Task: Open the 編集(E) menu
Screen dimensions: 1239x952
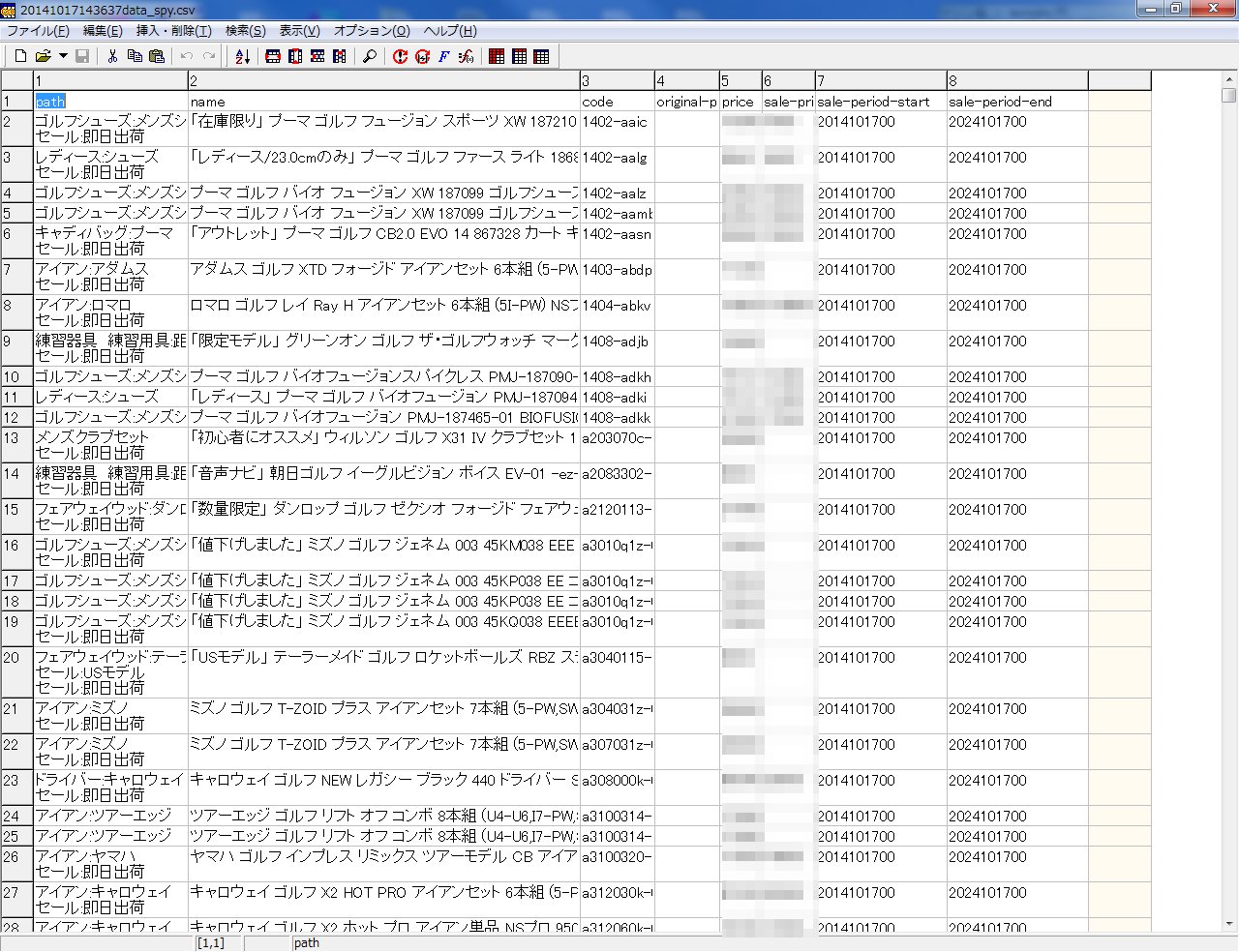Action: tap(103, 31)
